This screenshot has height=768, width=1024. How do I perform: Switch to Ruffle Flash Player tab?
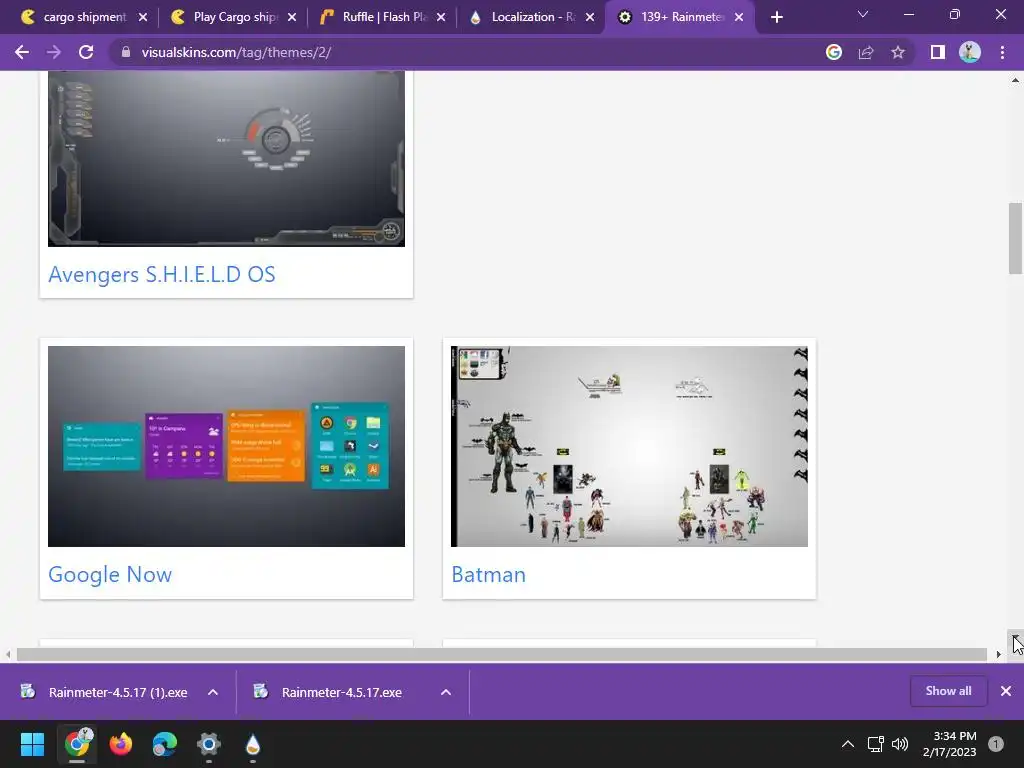click(x=383, y=17)
